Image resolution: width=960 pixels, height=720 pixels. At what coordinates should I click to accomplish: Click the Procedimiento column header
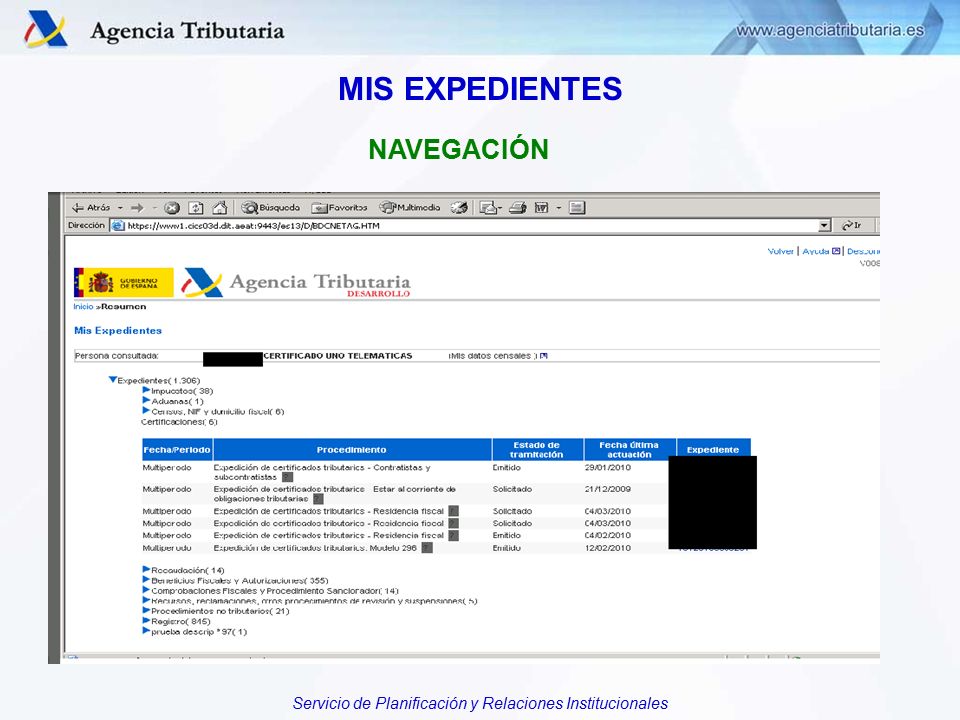point(351,449)
